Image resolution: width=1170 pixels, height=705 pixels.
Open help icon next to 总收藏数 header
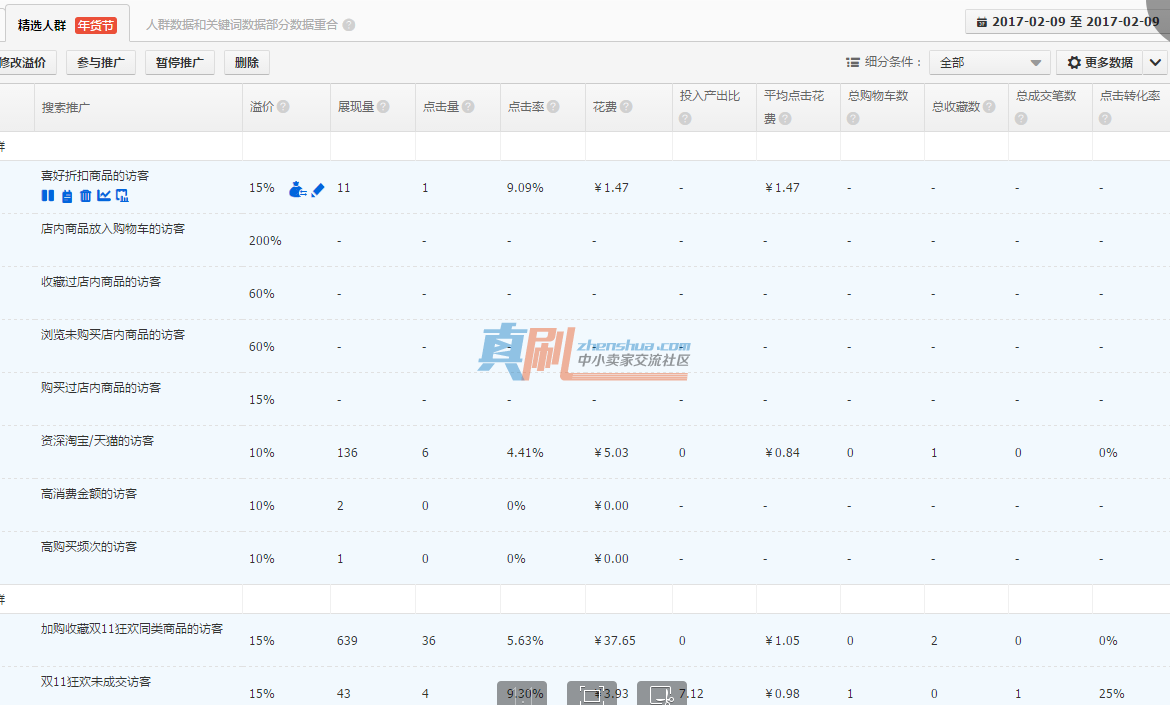pyautogui.click(x=989, y=107)
